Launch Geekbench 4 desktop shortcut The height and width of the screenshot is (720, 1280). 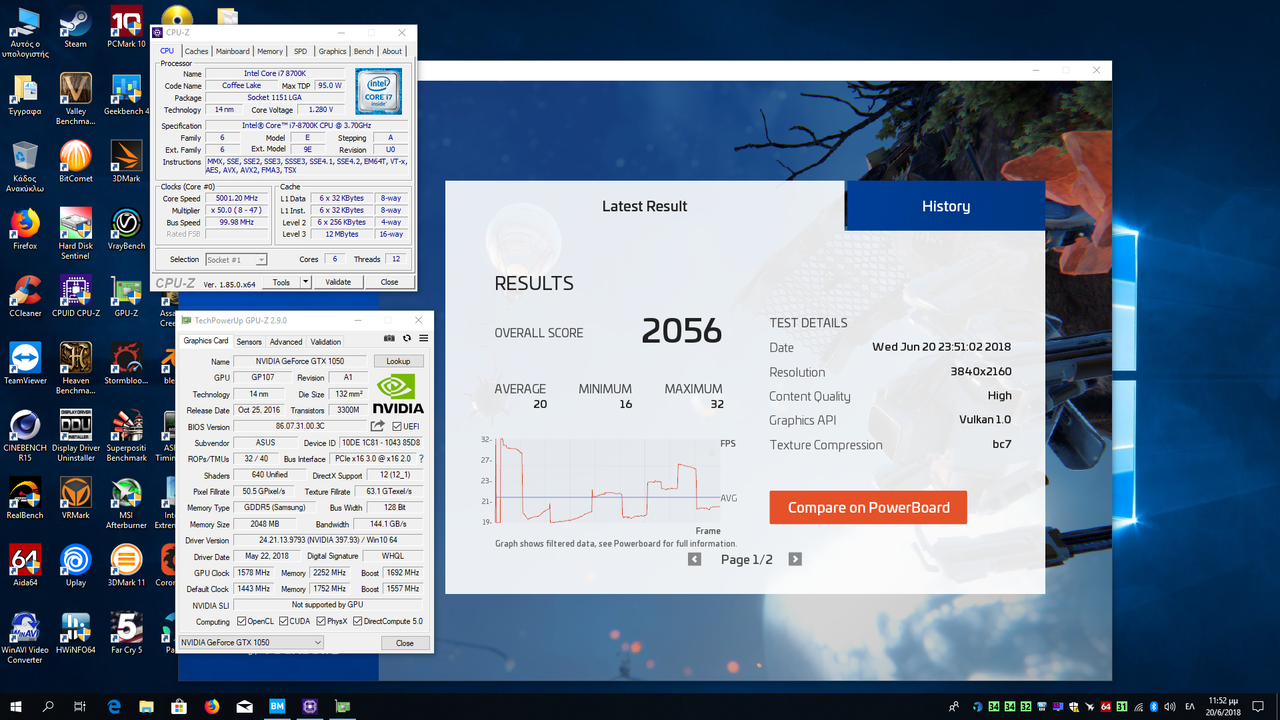[126, 93]
